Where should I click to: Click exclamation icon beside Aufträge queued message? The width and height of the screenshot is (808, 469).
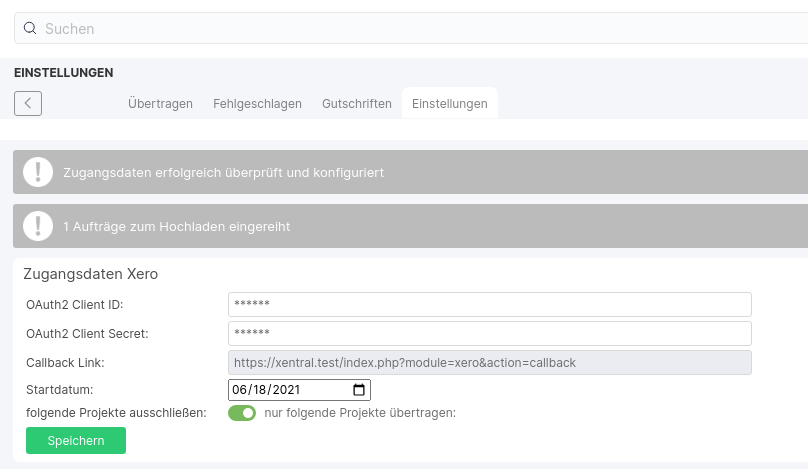click(38, 226)
